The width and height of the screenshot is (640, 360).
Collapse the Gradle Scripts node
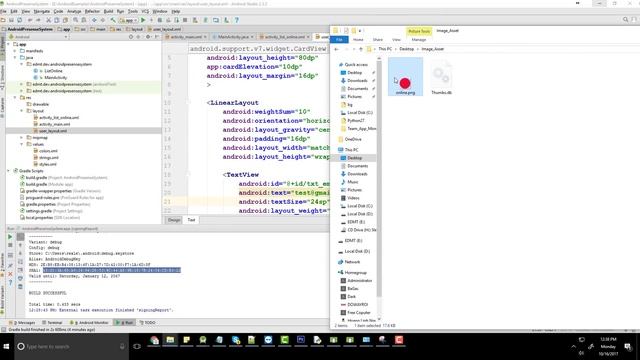point(9,171)
